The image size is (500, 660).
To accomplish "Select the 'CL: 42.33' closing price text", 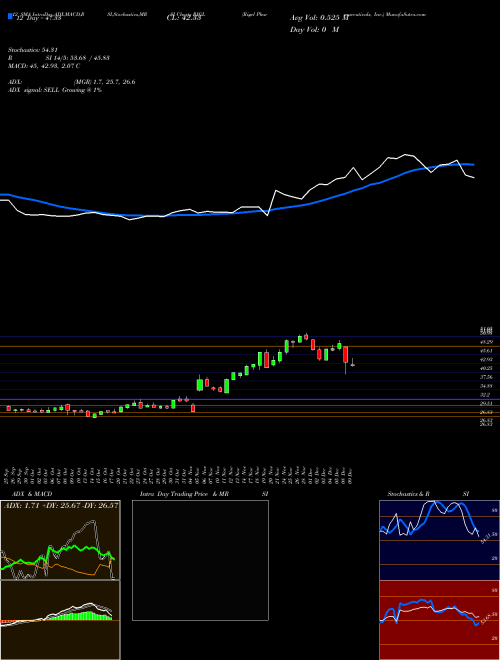I will point(184,18).
